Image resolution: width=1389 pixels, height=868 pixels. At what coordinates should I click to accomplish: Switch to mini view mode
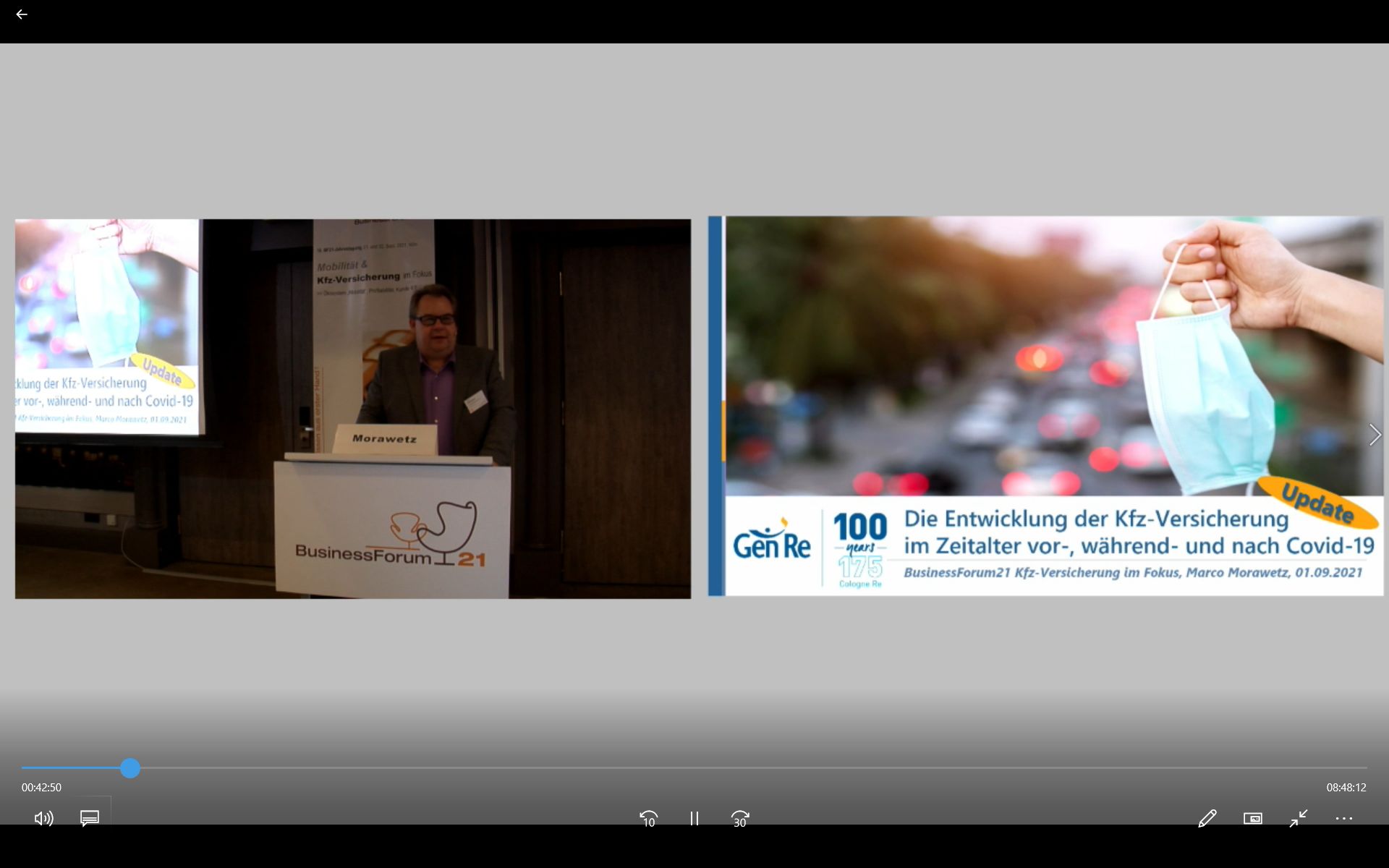tap(1252, 818)
